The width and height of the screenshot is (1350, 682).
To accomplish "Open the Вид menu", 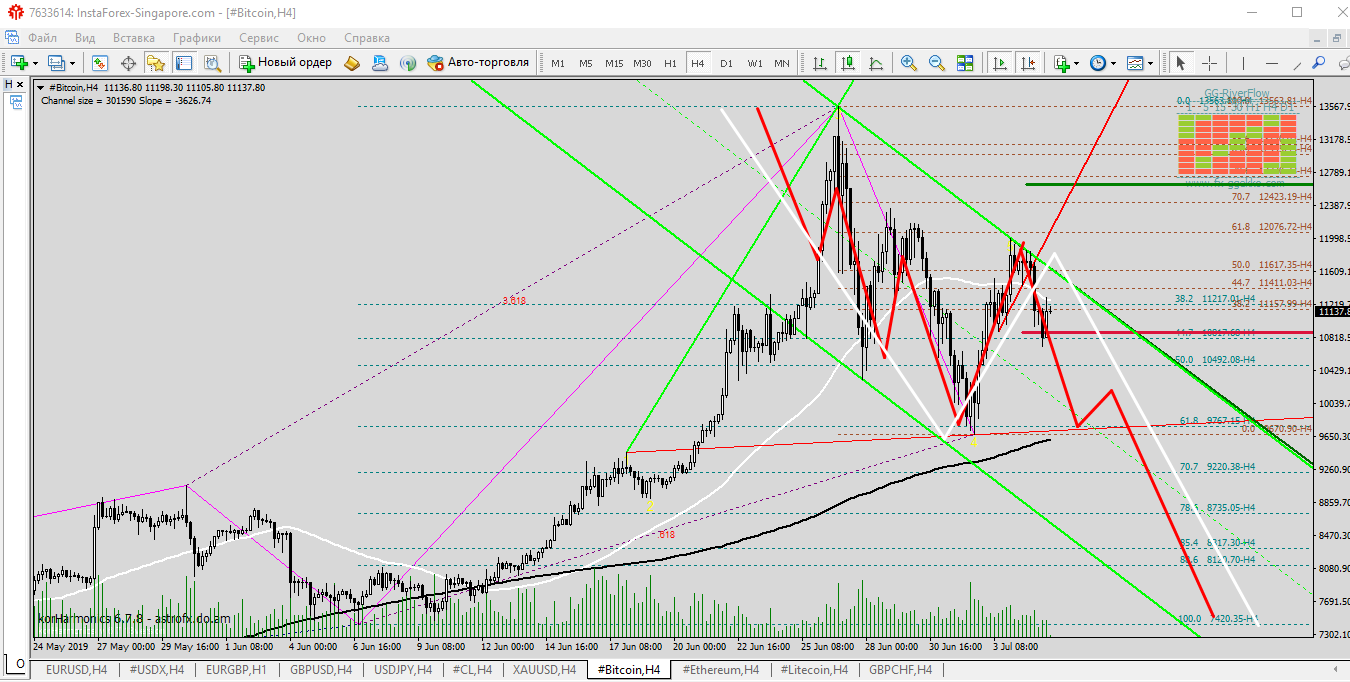I will (85, 37).
